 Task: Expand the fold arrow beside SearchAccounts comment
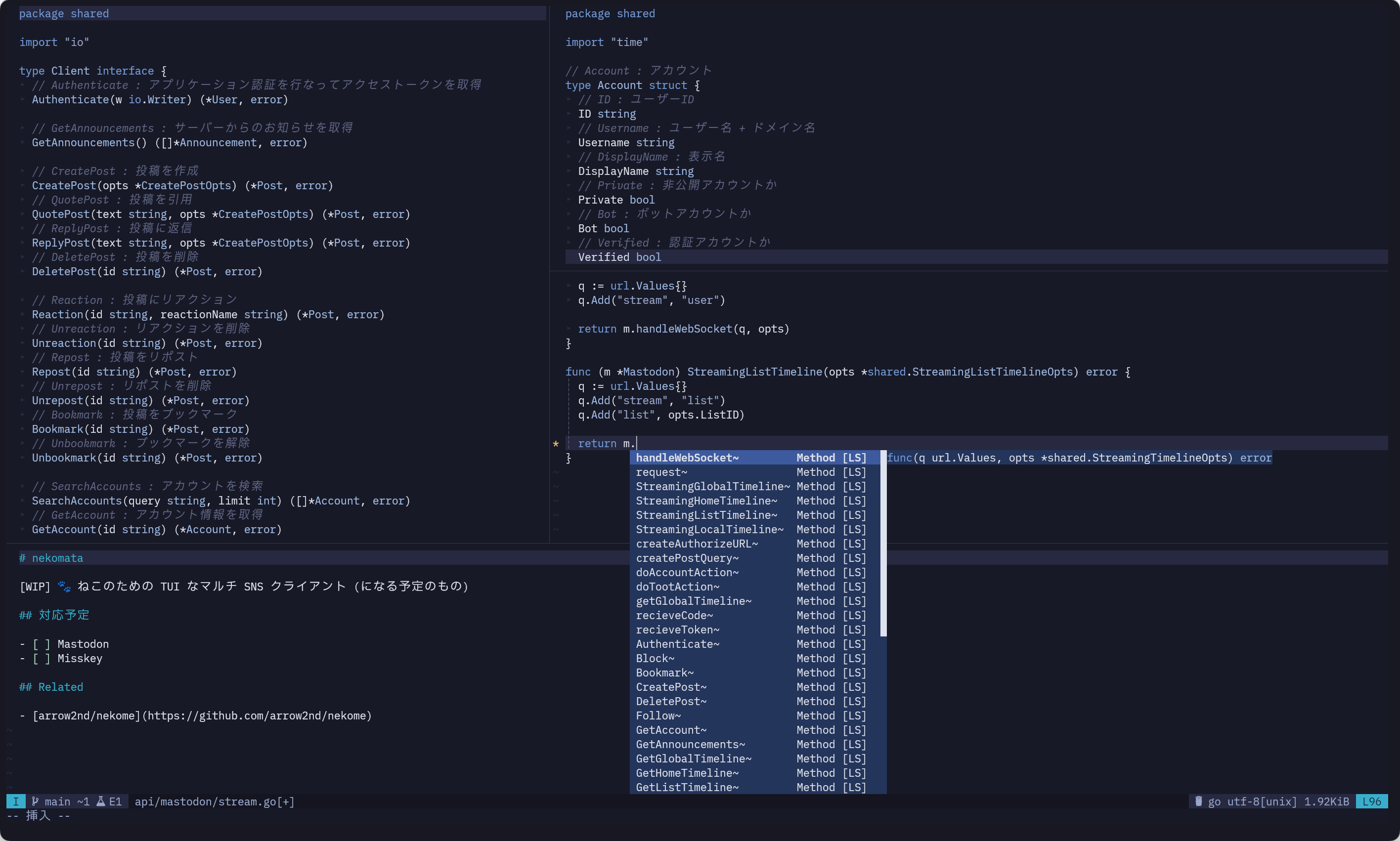click(x=23, y=486)
